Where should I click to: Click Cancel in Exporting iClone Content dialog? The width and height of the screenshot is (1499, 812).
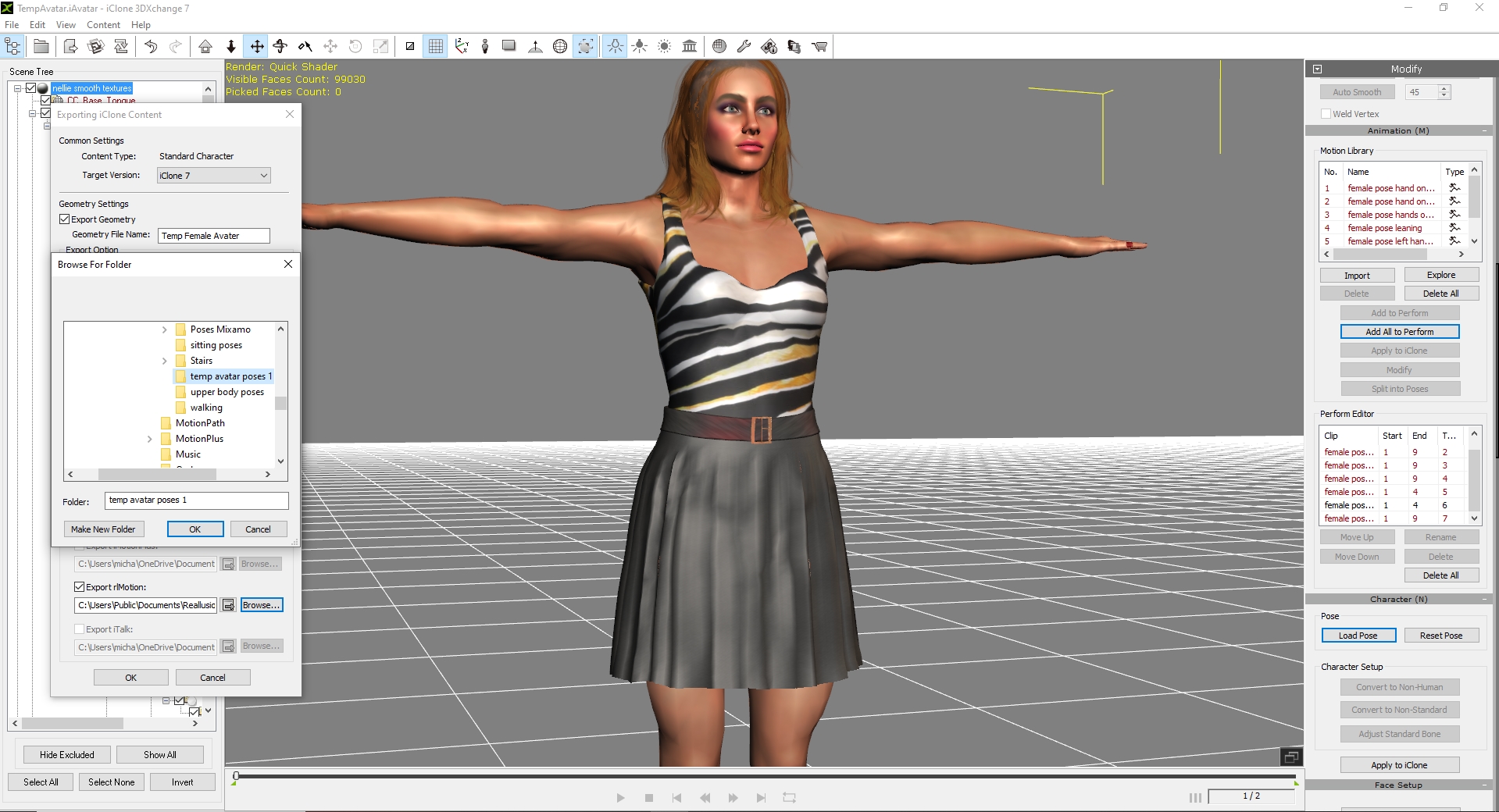pos(212,678)
